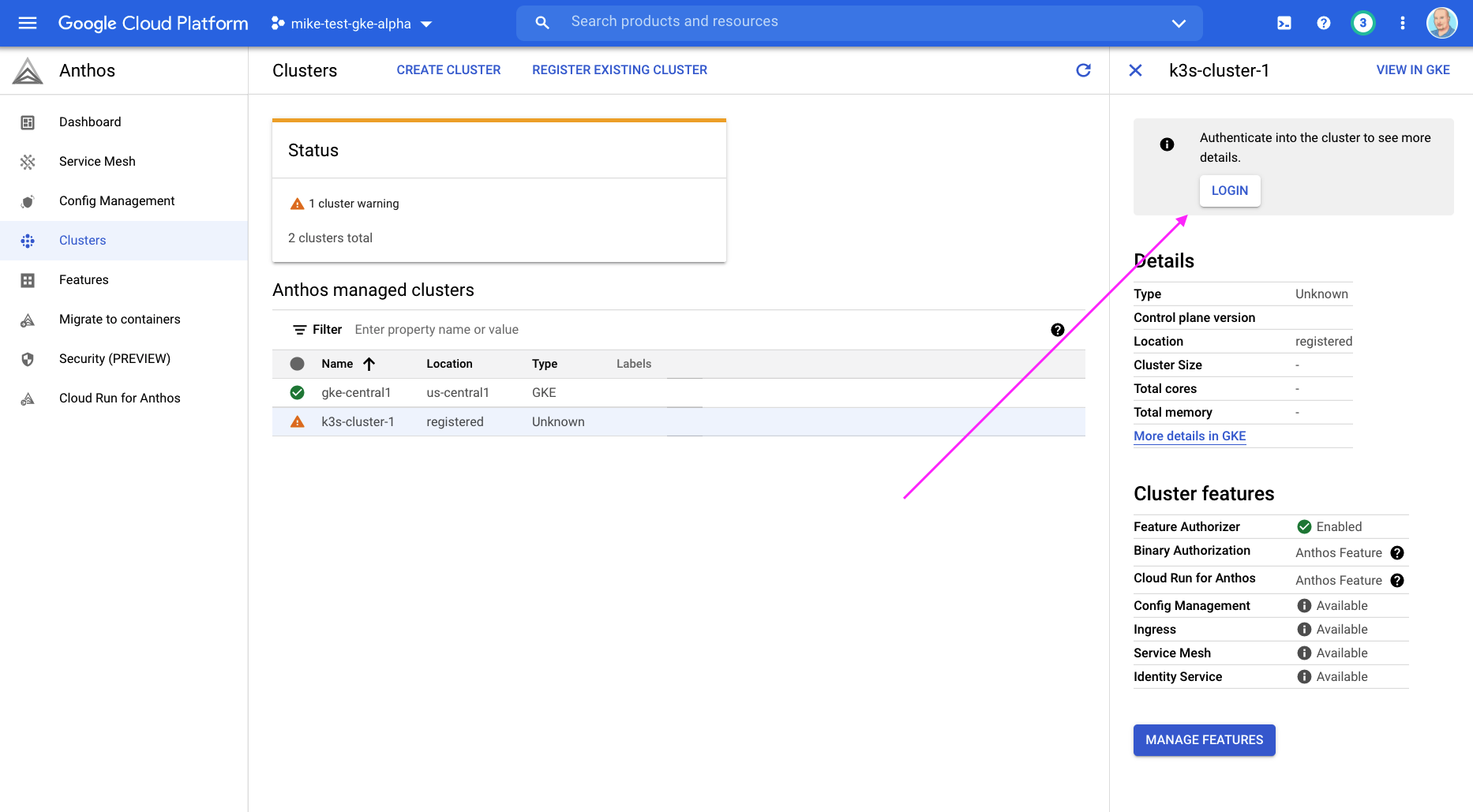
Task: Click Service Mesh availability info icon
Action: coord(1304,653)
